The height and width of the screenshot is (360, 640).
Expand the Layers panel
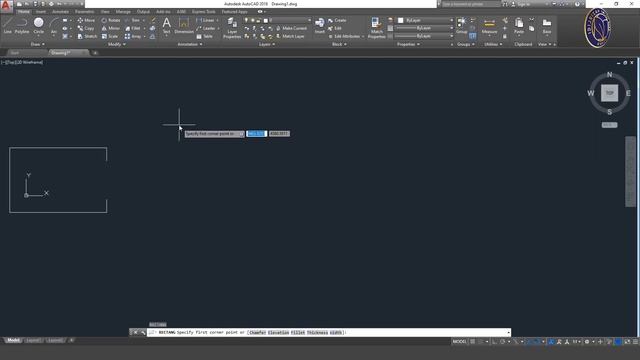pos(267,44)
